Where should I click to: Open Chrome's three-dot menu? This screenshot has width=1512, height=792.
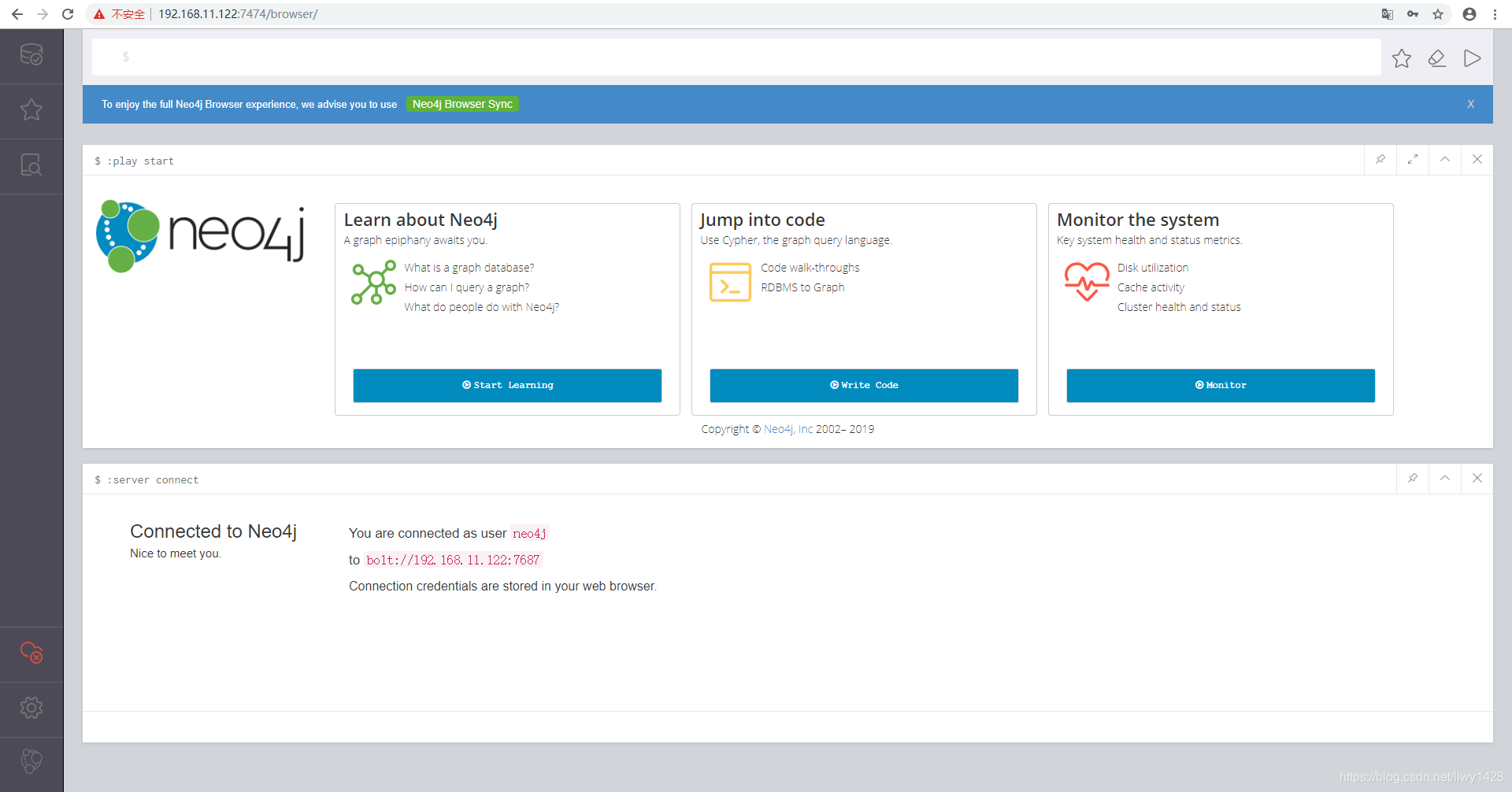pyautogui.click(x=1495, y=14)
